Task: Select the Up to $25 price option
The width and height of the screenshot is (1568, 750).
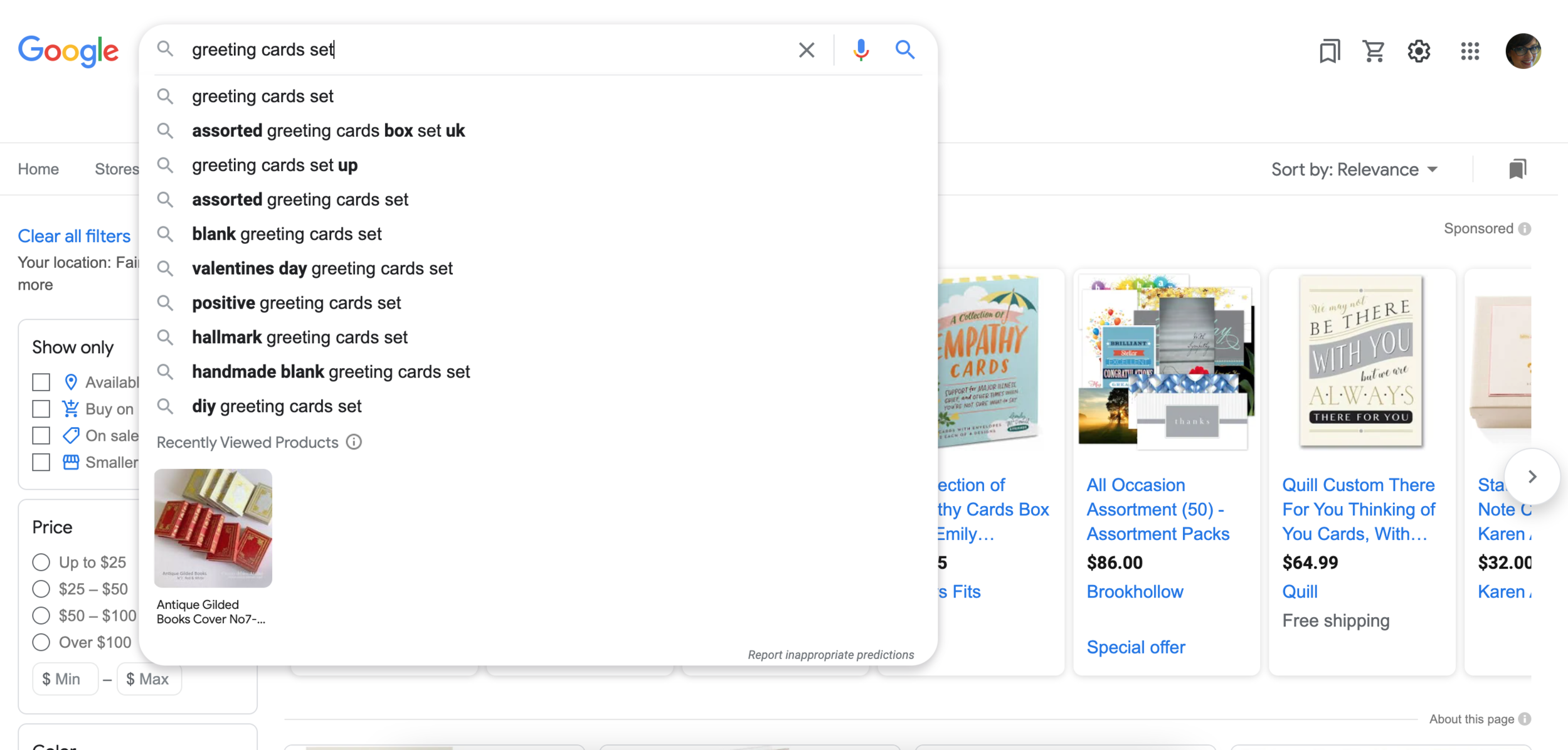Action: (x=41, y=562)
